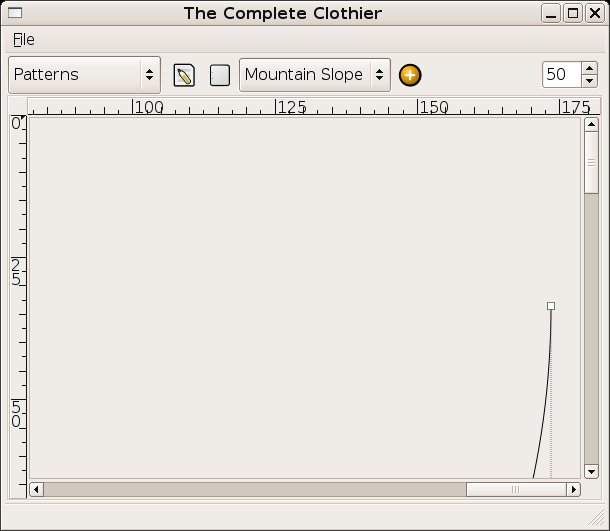Click the vertical scrollbar up arrow
610x531 pixels.
tap(591, 124)
